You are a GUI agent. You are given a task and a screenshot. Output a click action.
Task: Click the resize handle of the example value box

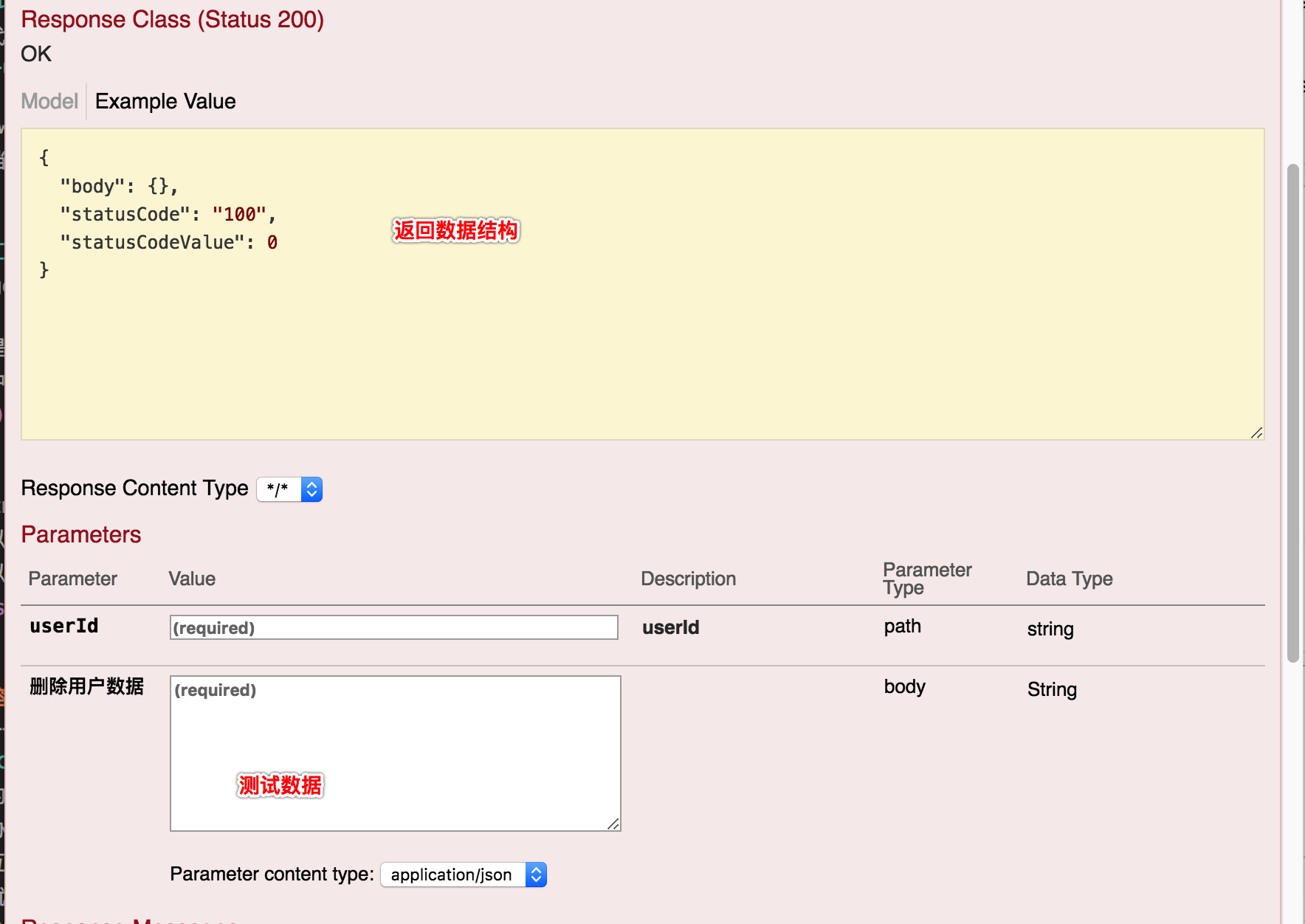pyautogui.click(x=1256, y=432)
